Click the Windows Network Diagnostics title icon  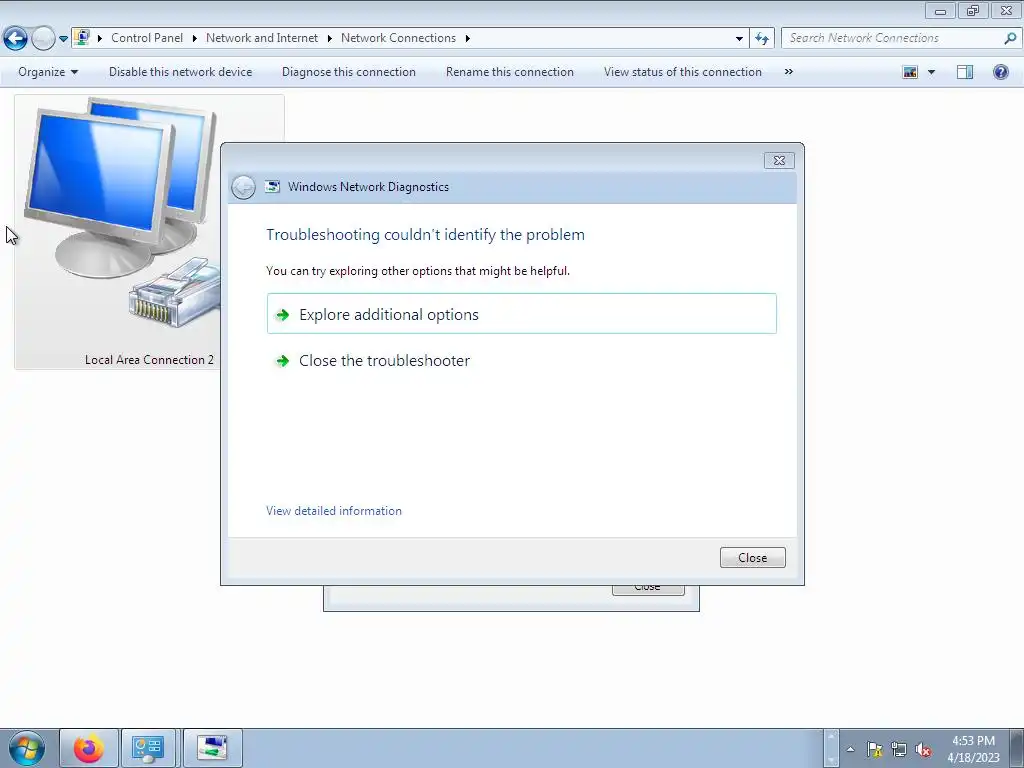(x=272, y=187)
